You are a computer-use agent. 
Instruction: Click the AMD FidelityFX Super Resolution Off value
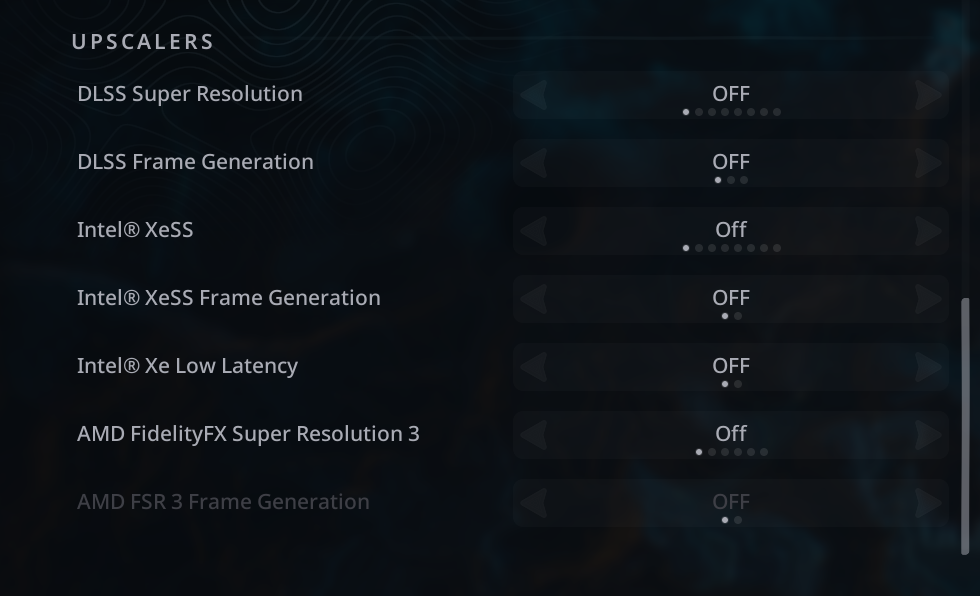(x=731, y=434)
